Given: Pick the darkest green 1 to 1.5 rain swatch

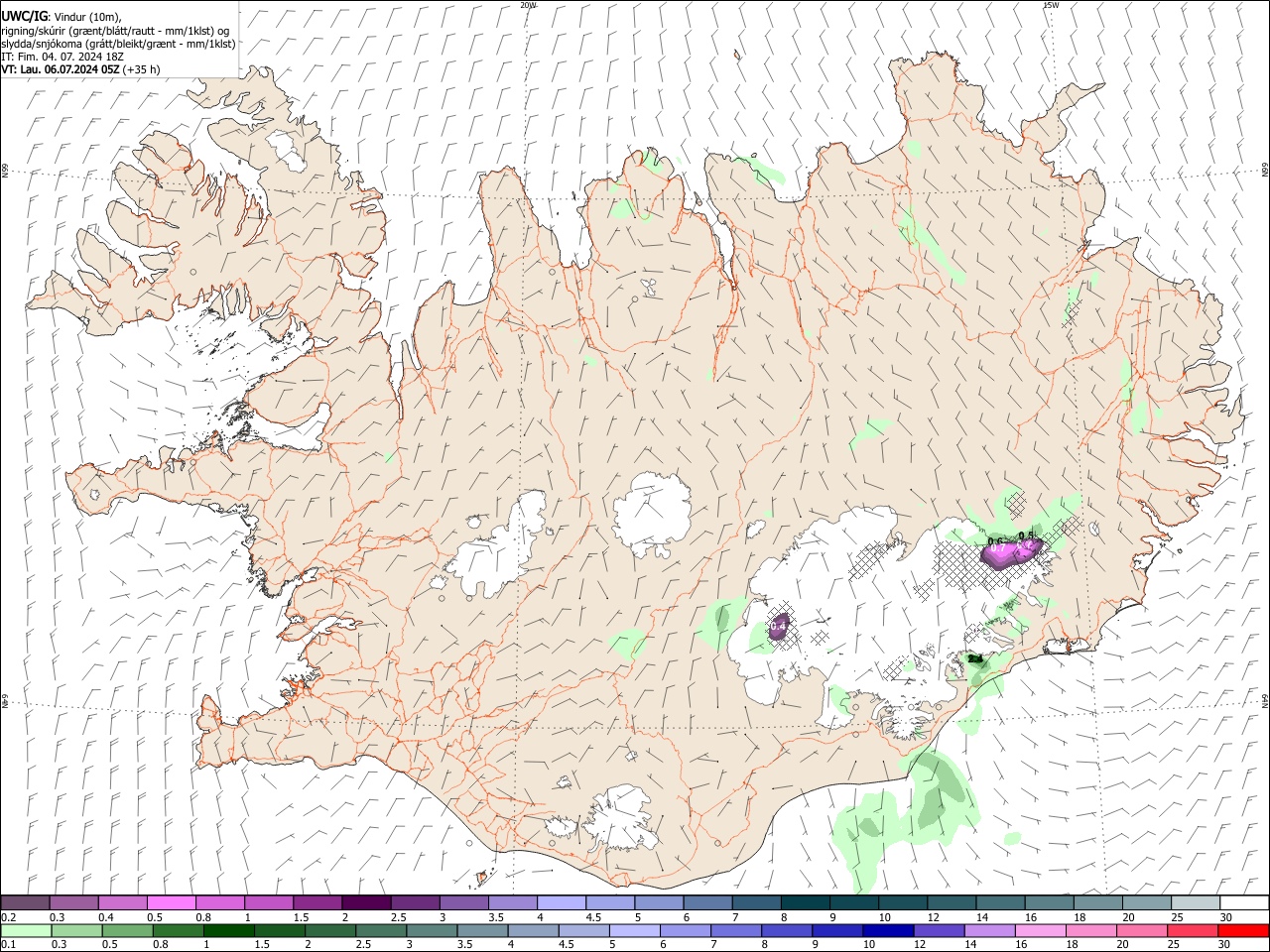Looking at the screenshot, I should point(229,930).
